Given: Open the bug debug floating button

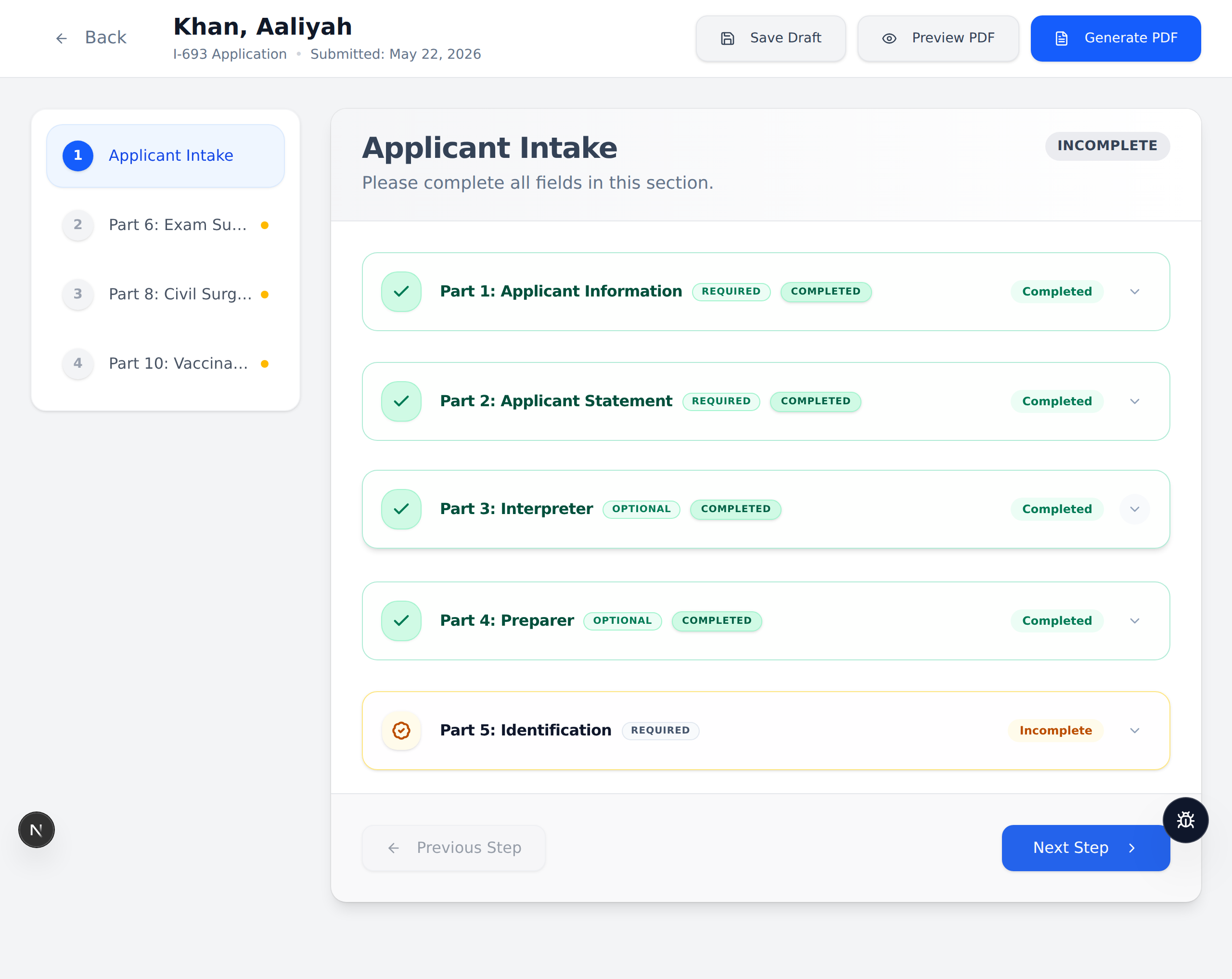Looking at the screenshot, I should 1186,820.
